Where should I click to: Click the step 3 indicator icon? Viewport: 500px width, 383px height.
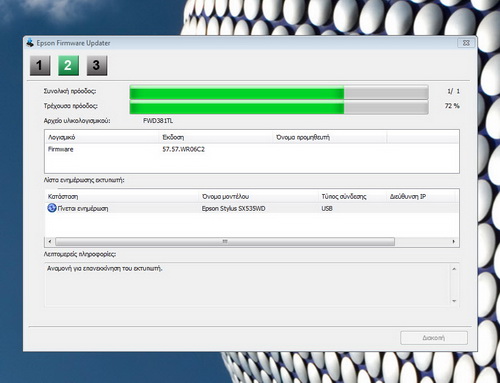point(97,65)
